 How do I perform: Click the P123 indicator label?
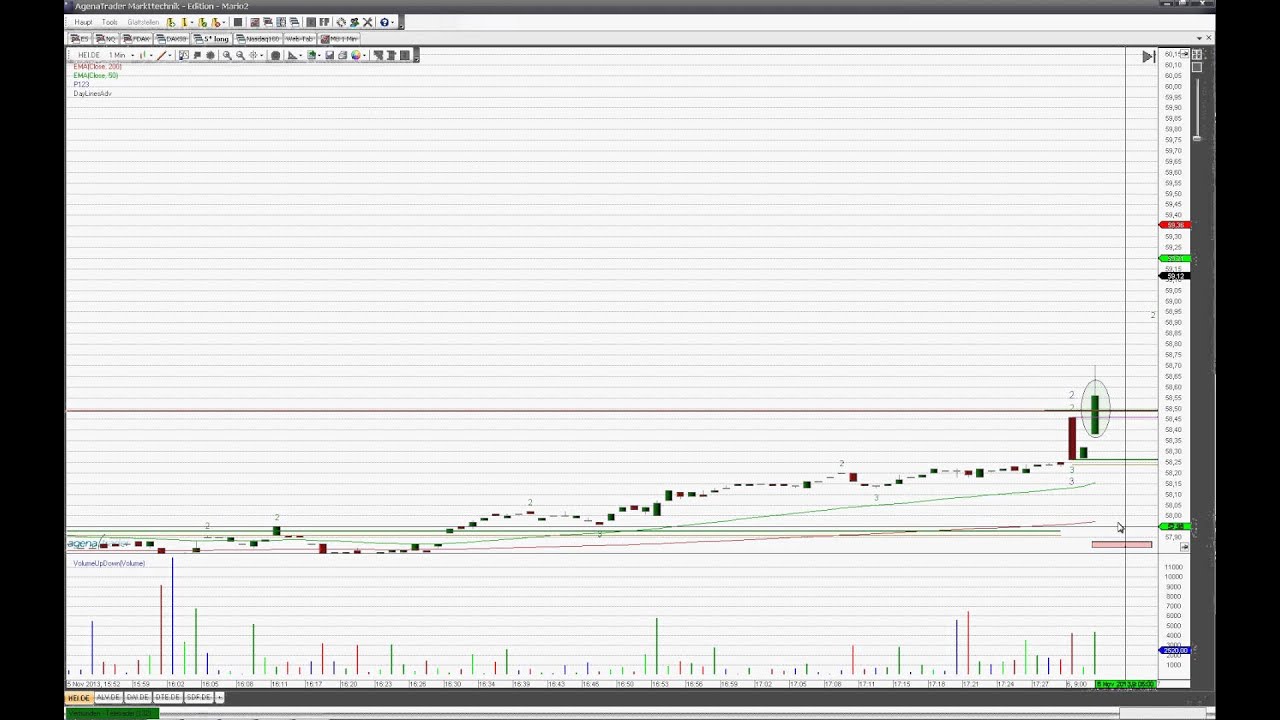point(81,84)
